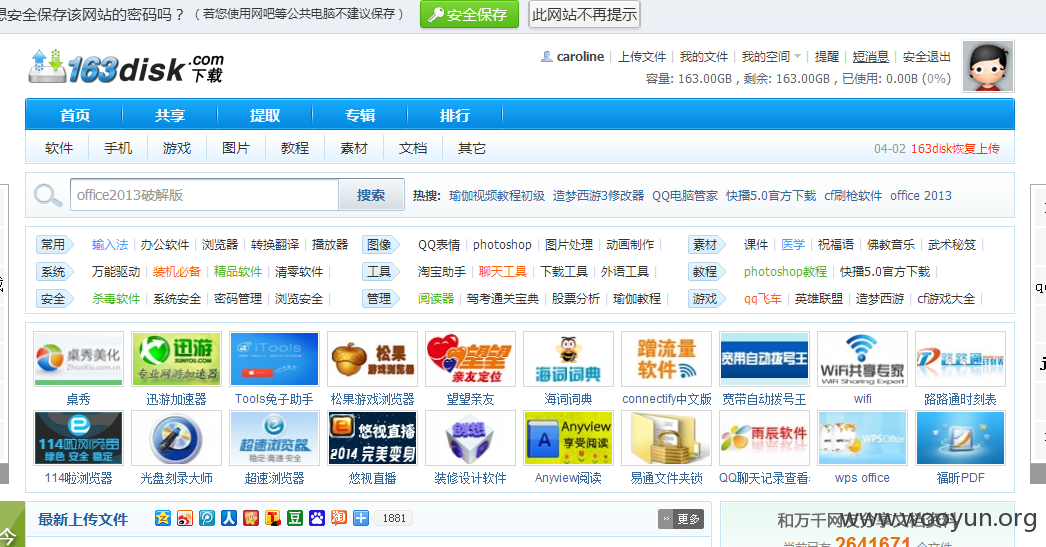1046x547 pixels.
Task: Select 手机 category in sub-navigation
Action: click(118, 148)
